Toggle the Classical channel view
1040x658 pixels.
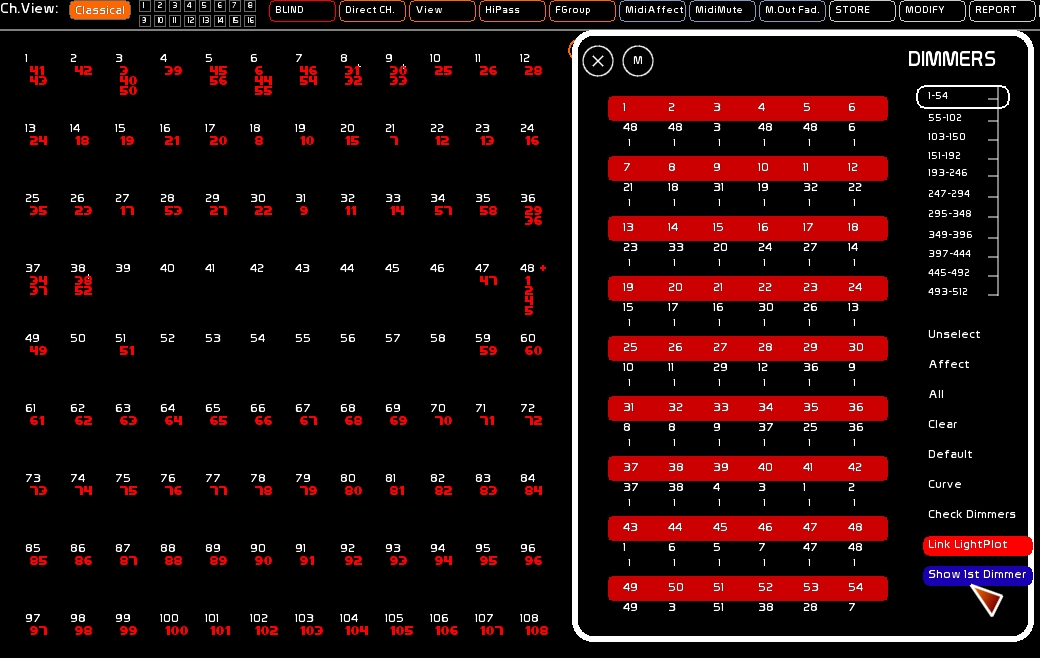pos(99,10)
